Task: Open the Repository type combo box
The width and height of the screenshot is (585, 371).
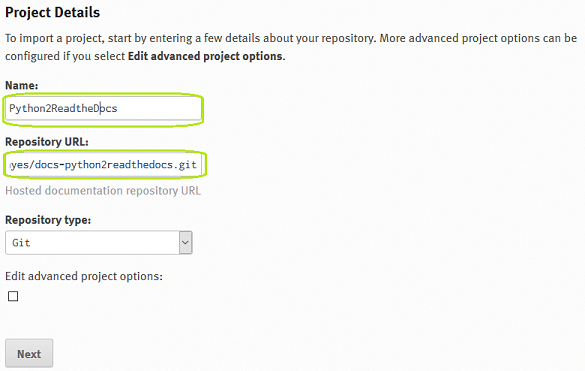Action: coord(98,243)
